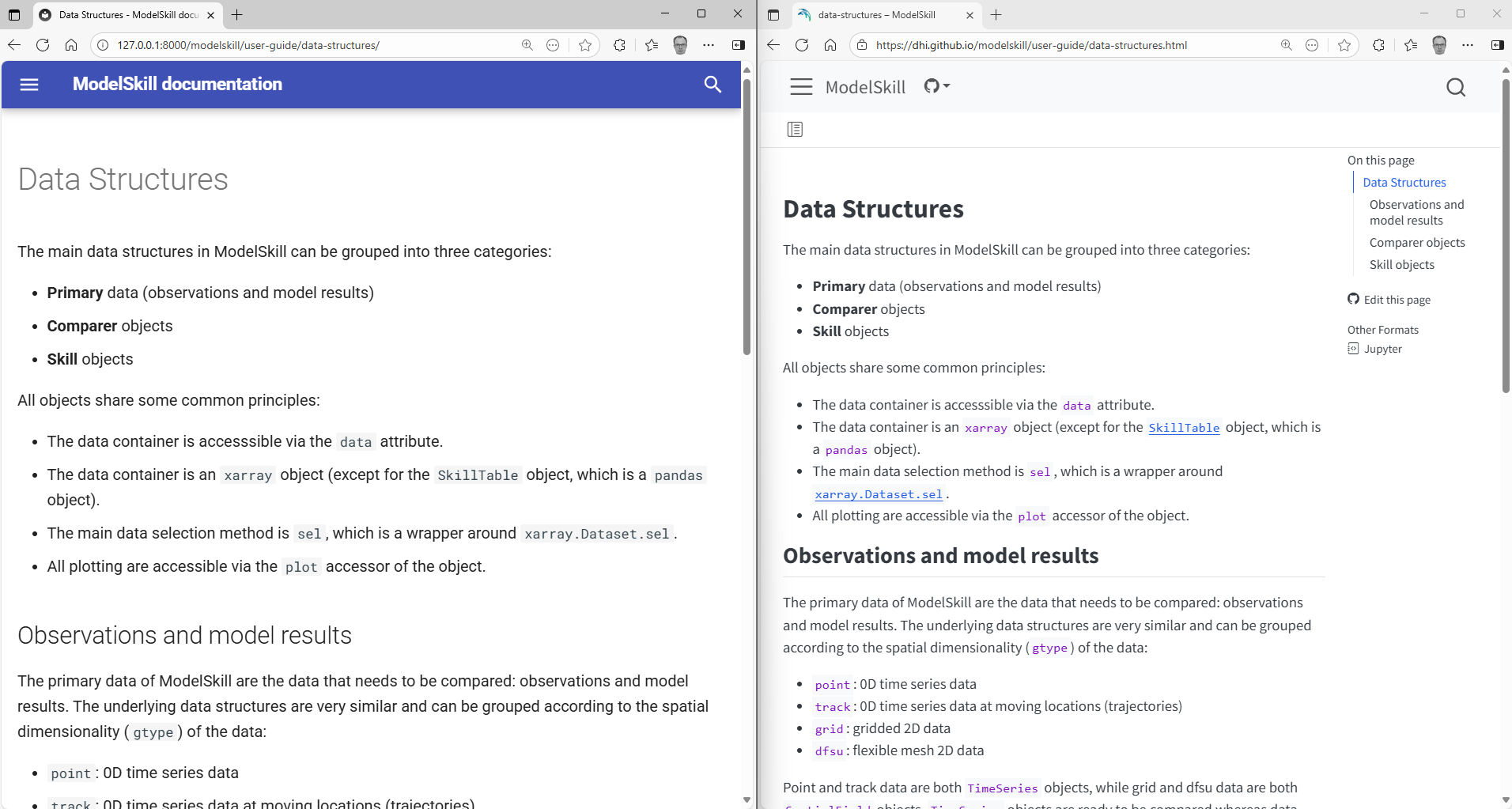Click ModelSkill documentation title in left header
This screenshot has width=1512, height=809.
177,84
